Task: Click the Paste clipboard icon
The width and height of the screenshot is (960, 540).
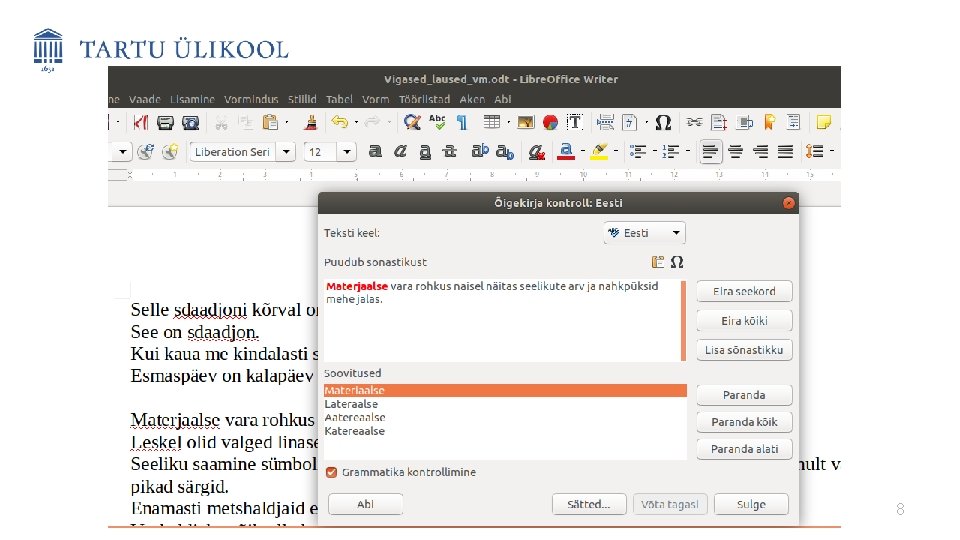Action: 270,122
